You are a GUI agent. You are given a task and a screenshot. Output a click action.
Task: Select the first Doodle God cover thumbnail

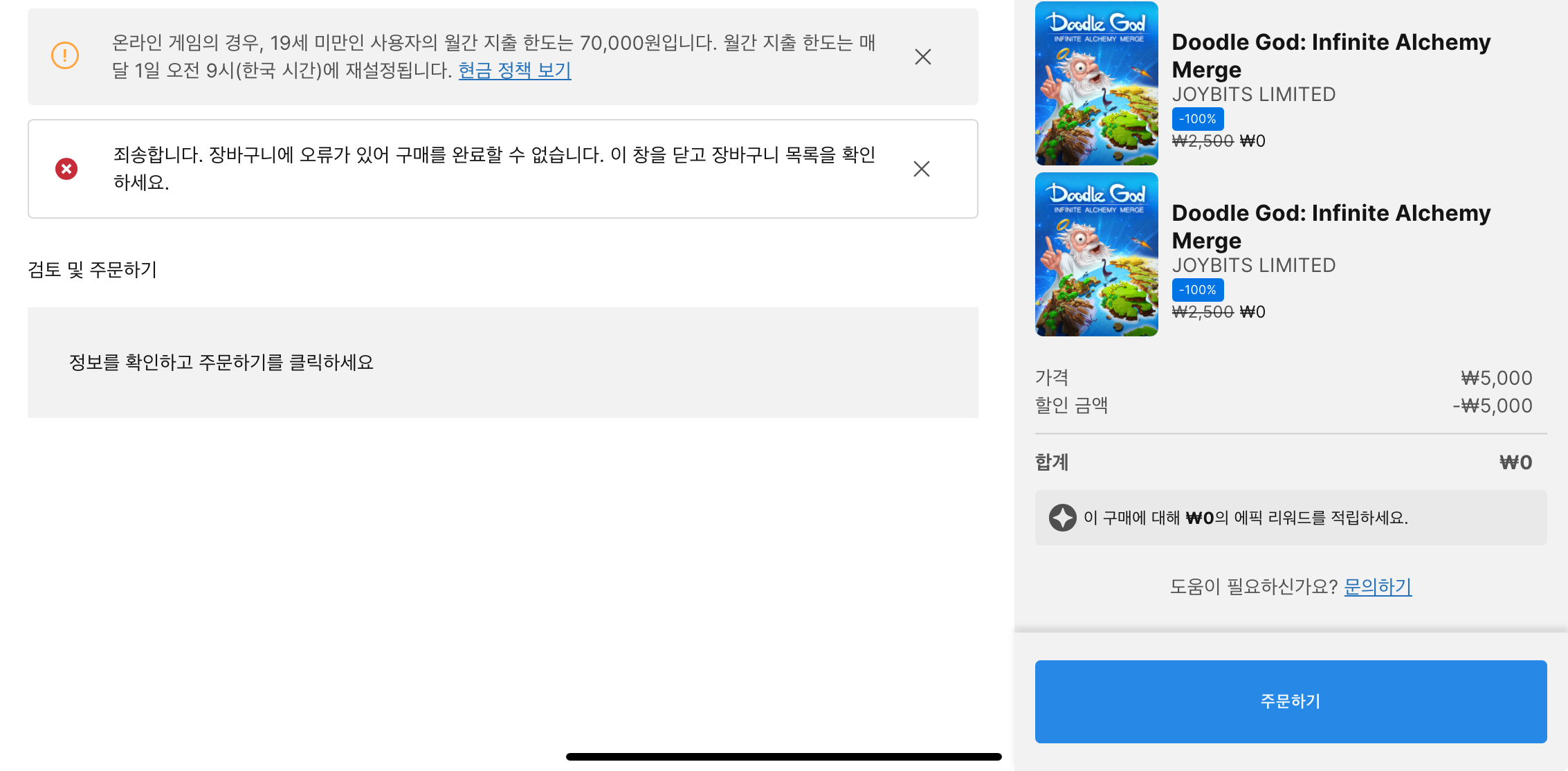coord(1096,83)
